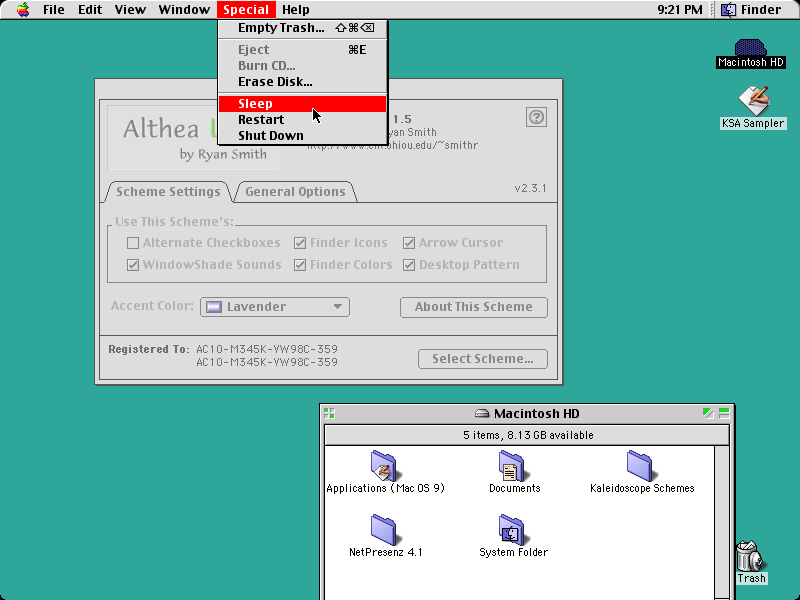Image resolution: width=800 pixels, height=600 pixels.
Task: Close the Special menu from menu bar
Action: [246, 10]
